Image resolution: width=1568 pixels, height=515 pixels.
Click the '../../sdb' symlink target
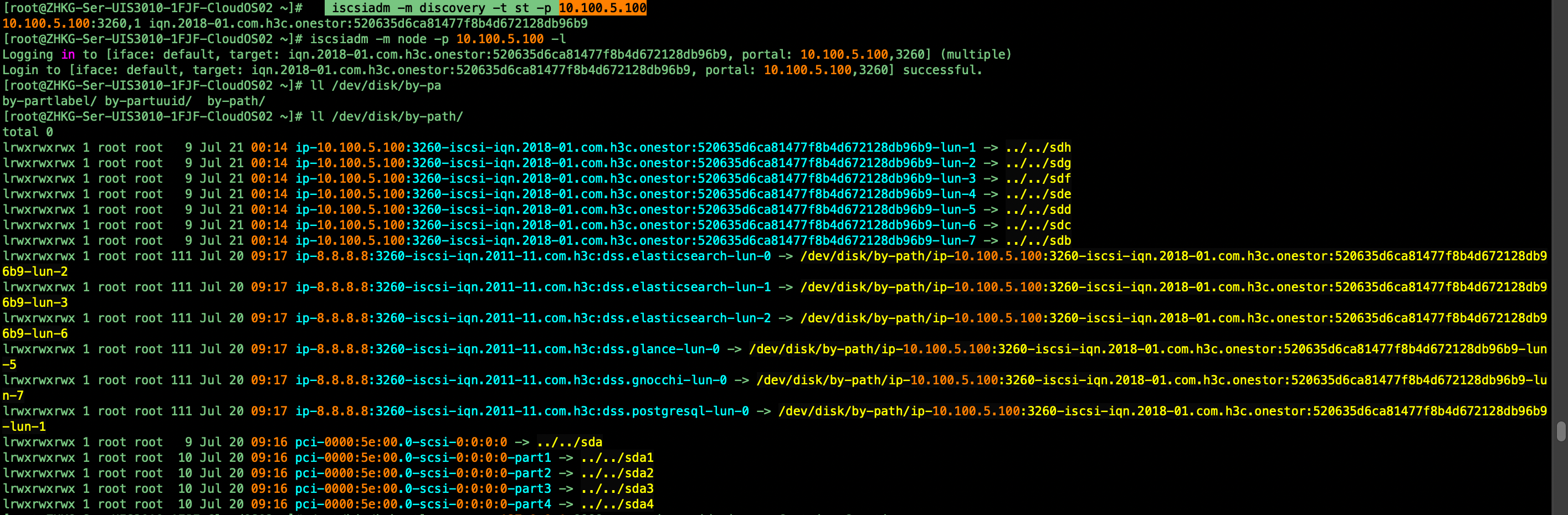(1038, 241)
